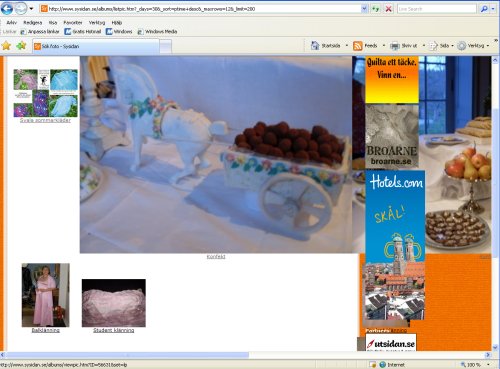Open the Verktyg toolbar dropdown arrow

(488, 46)
